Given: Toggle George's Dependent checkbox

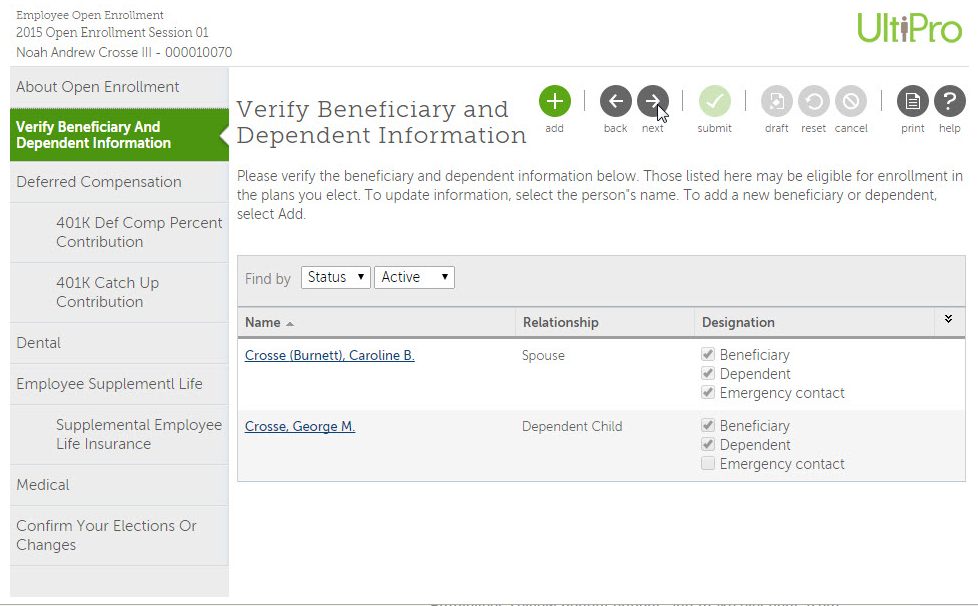Looking at the screenshot, I should coord(708,445).
